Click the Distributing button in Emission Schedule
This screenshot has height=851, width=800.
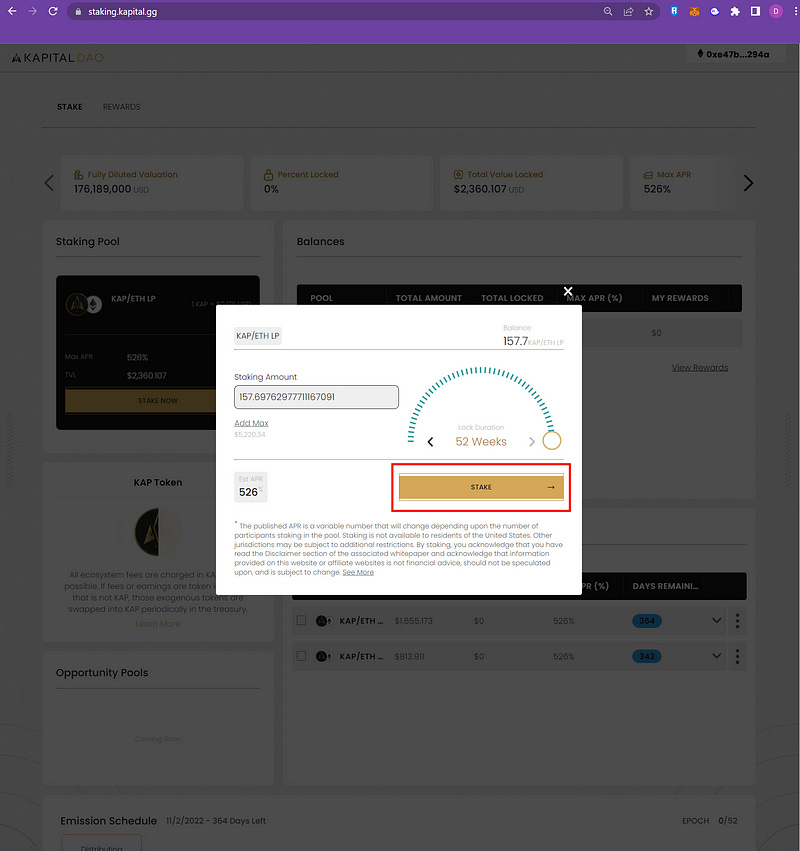101,844
